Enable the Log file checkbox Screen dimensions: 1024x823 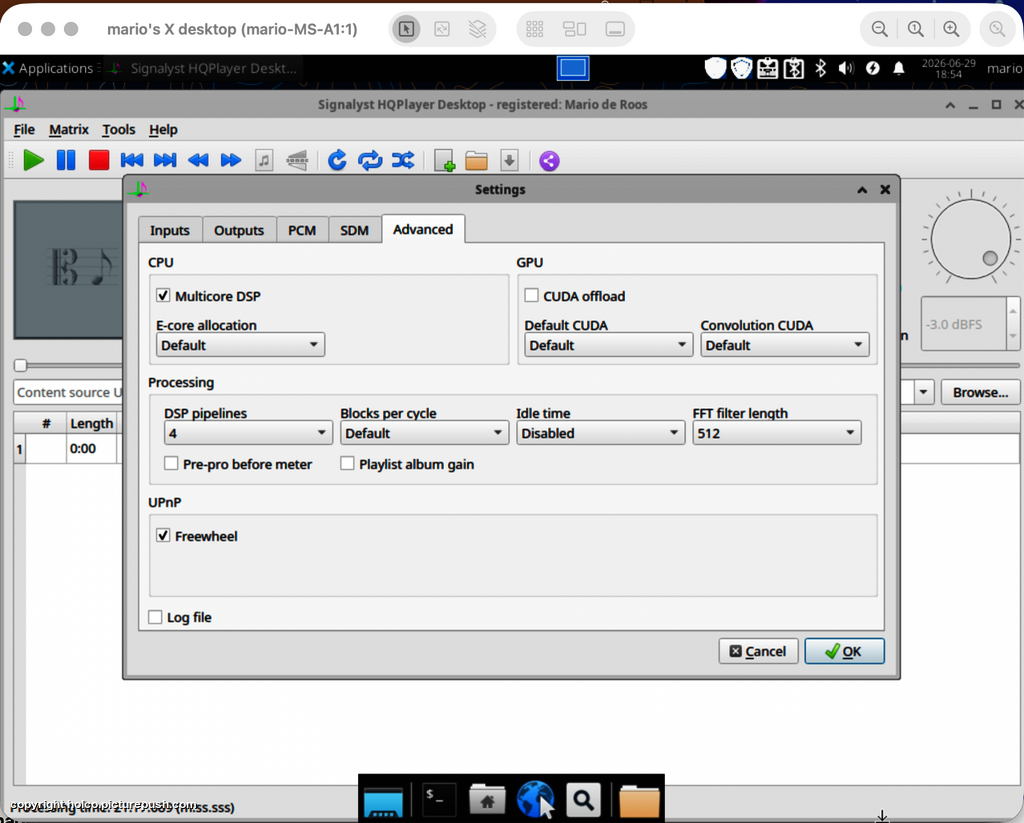coord(155,617)
